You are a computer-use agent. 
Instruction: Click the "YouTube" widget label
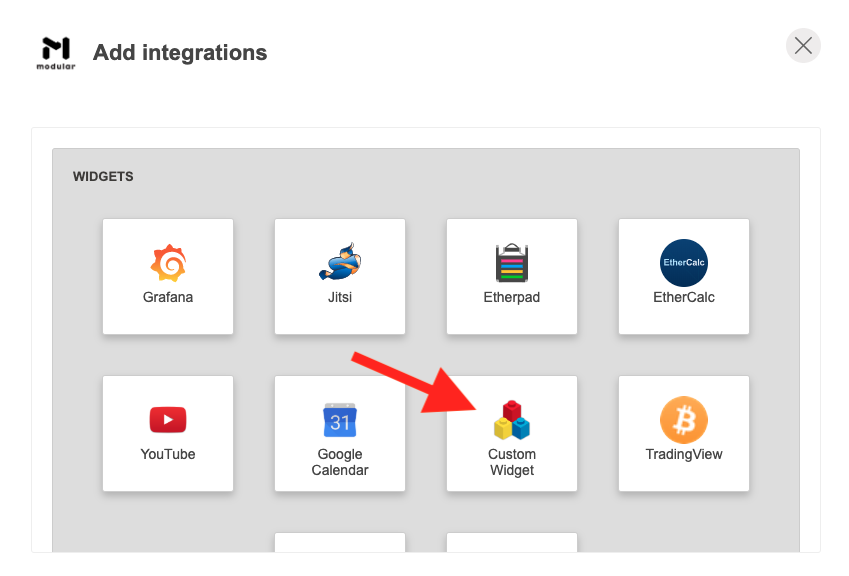[168, 454]
